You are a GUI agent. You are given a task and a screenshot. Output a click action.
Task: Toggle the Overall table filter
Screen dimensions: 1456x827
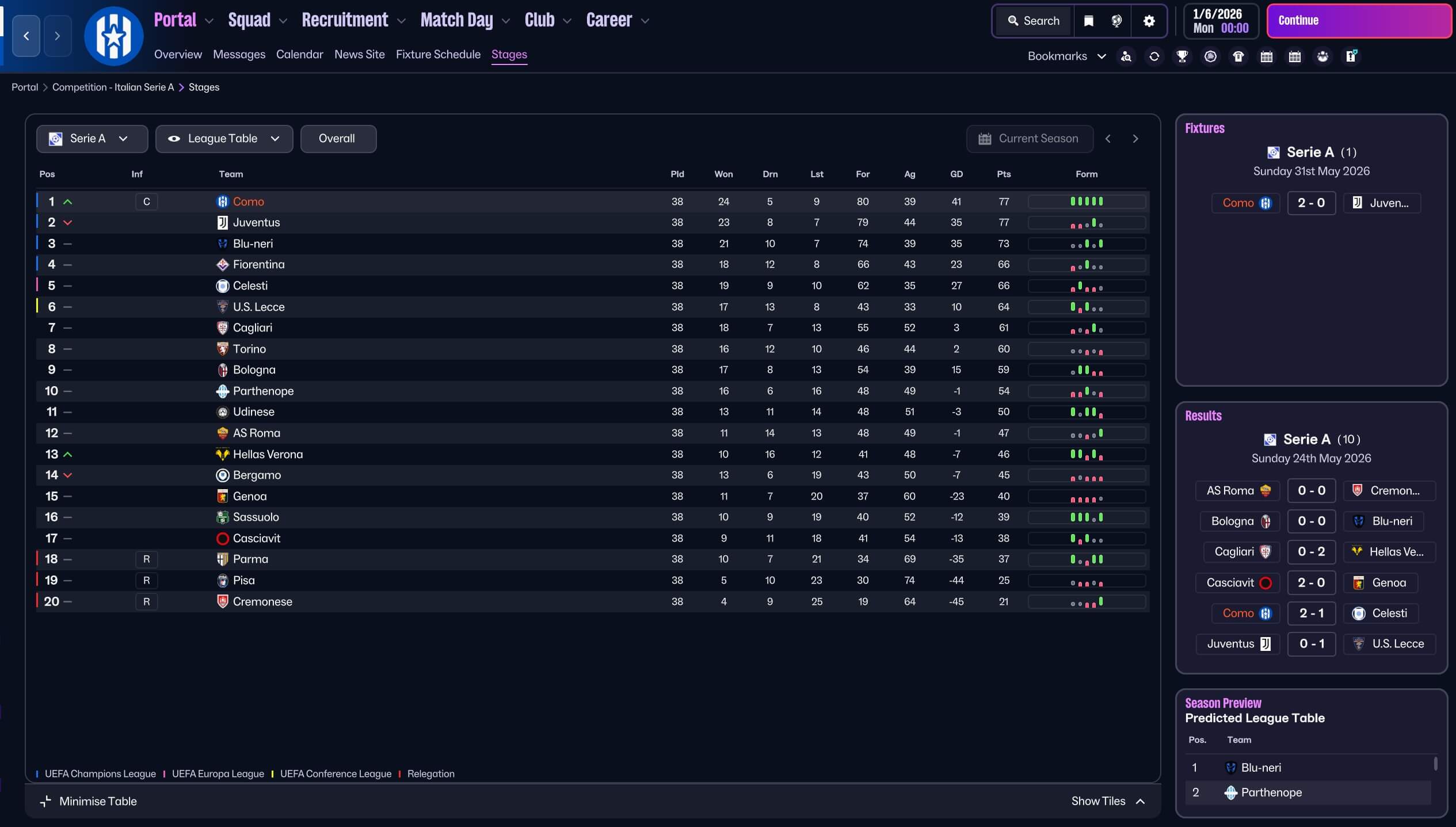338,139
